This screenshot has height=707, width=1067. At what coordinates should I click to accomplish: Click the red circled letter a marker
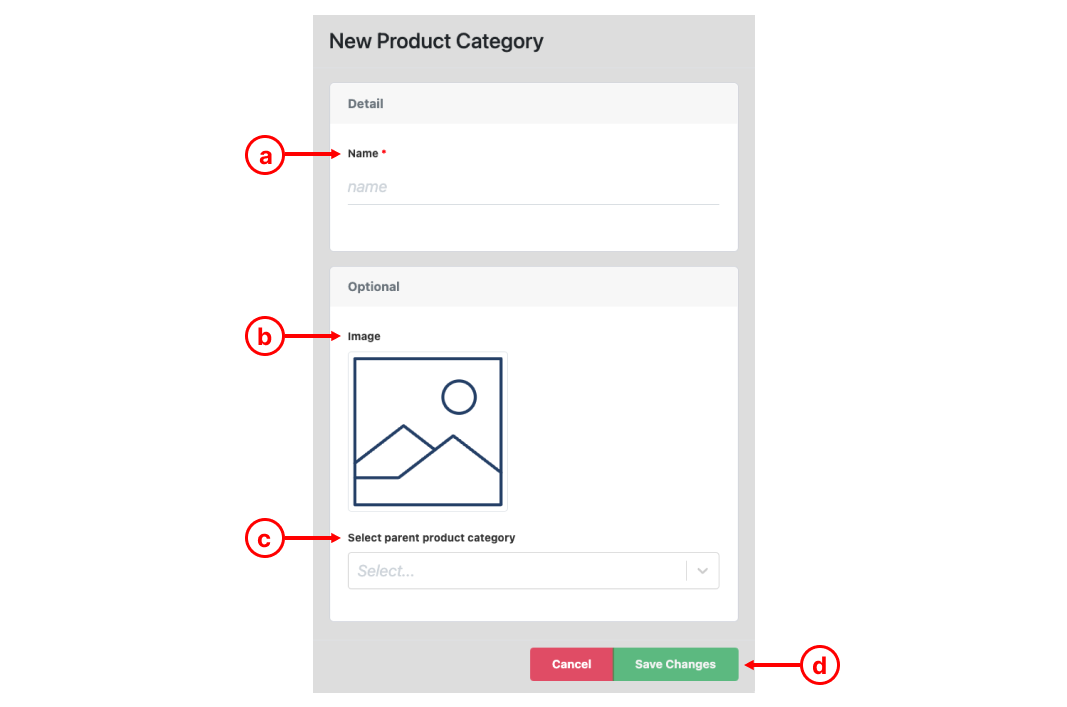(x=265, y=155)
